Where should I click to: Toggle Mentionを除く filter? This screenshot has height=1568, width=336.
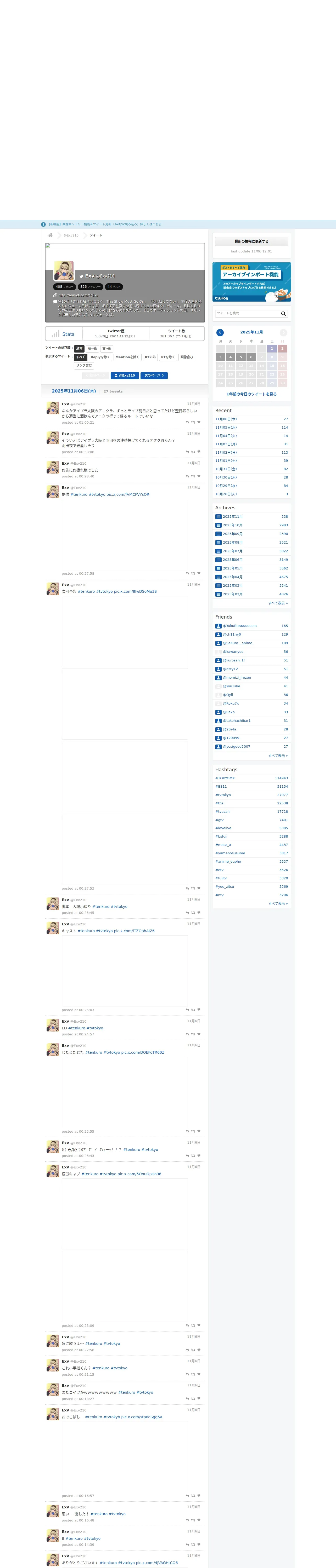[127, 357]
